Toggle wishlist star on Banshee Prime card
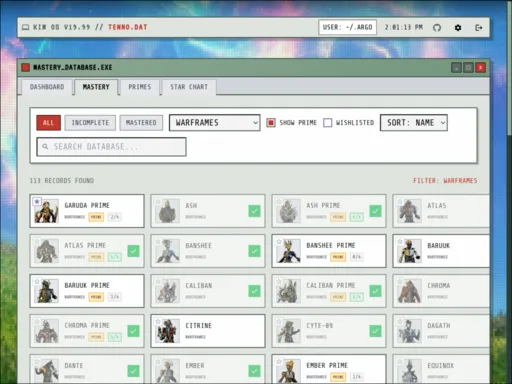512x384 pixels. [279, 241]
